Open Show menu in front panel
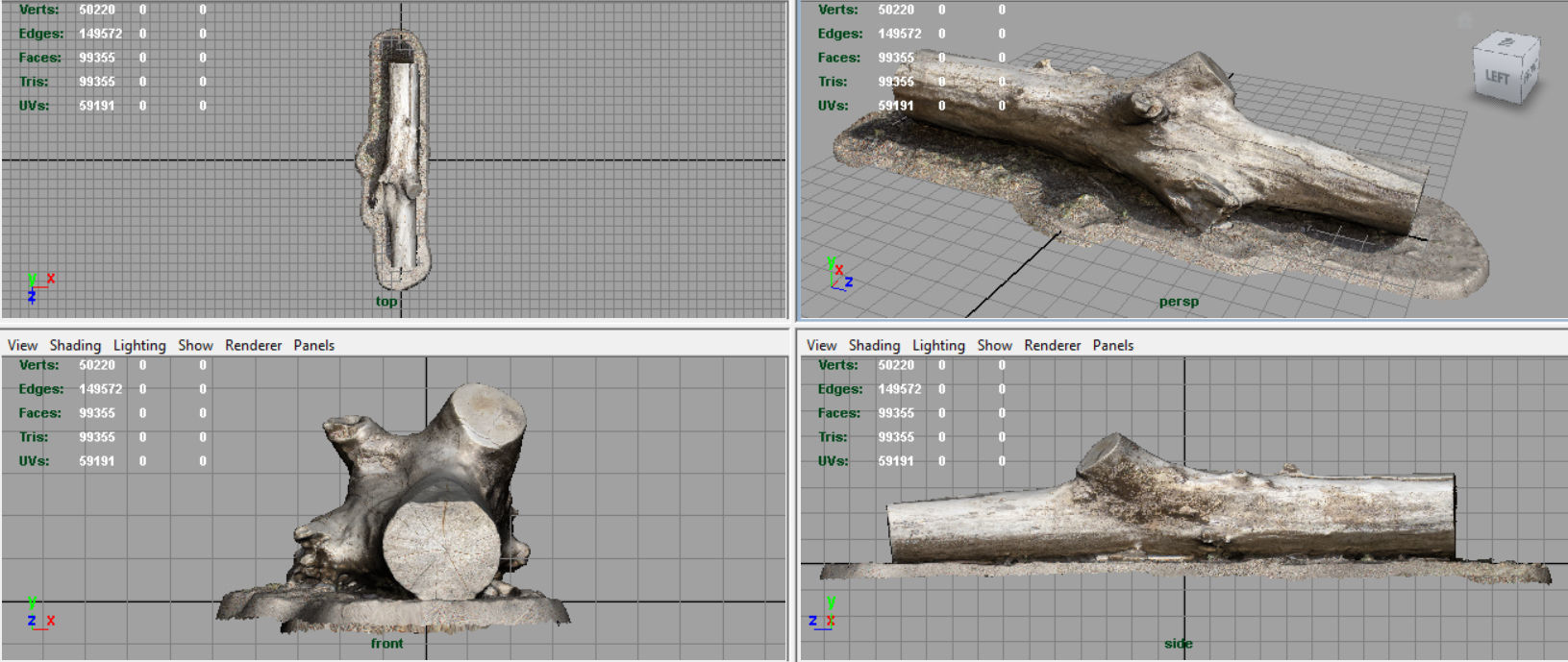This screenshot has height=662, width=1568. [x=195, y=345]
